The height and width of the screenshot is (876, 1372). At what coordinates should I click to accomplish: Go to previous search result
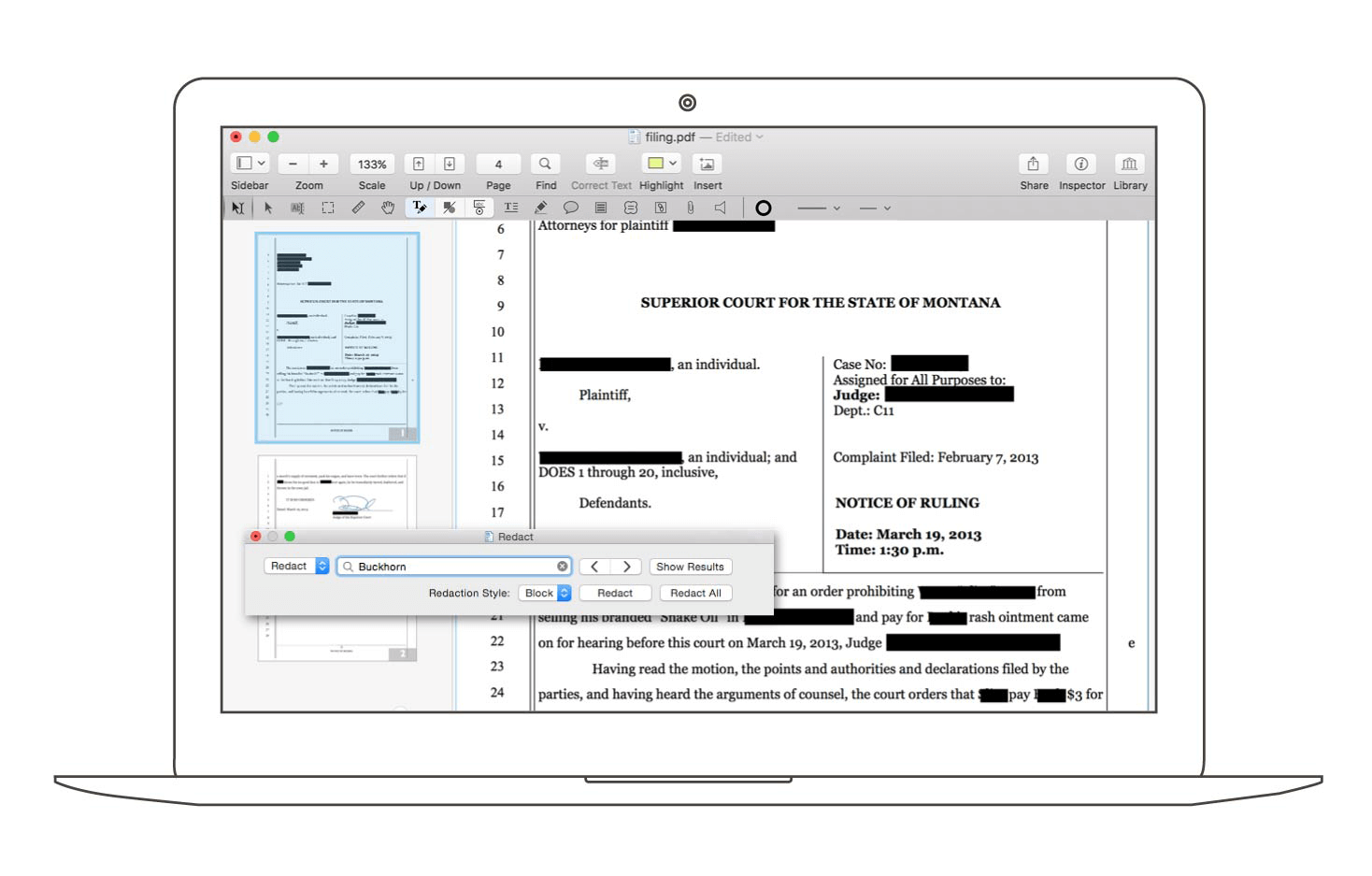point(594,567)
